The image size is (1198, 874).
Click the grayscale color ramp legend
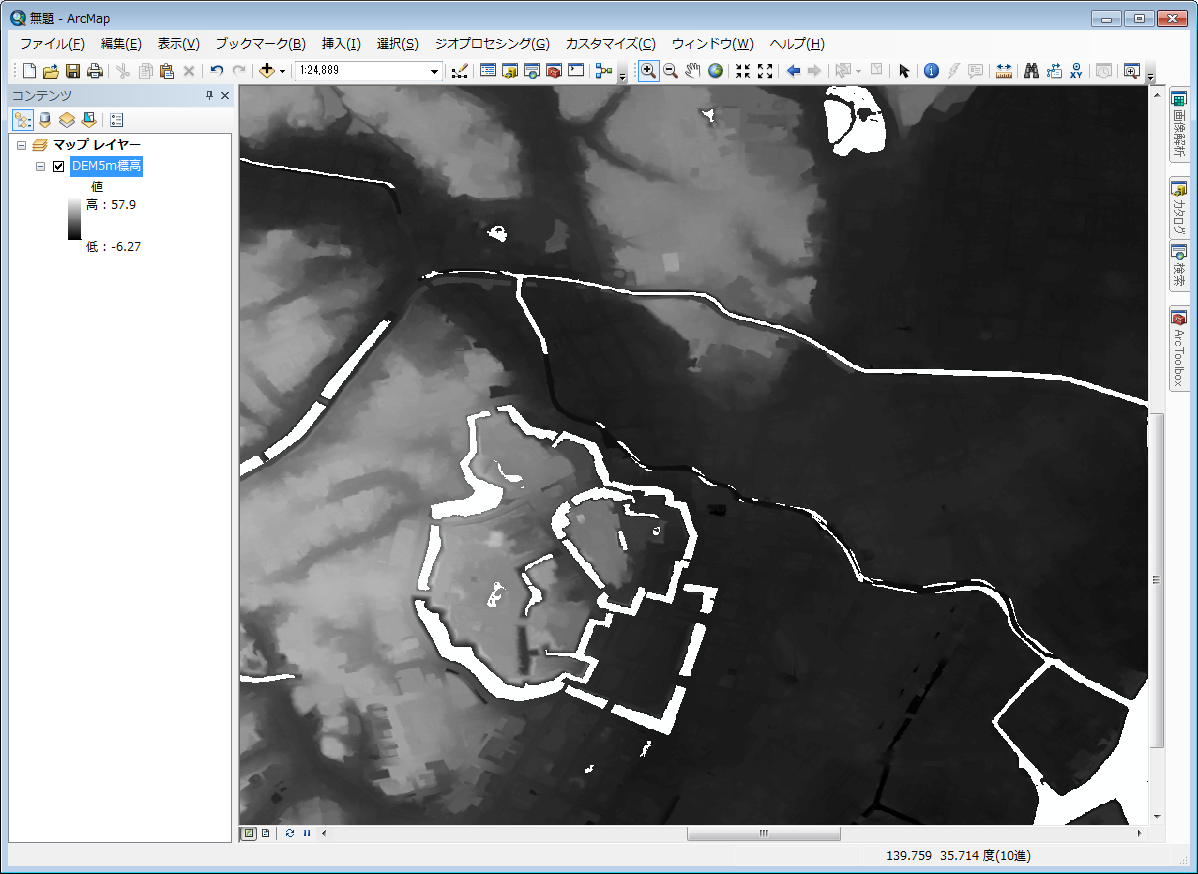pyautogui.click(x=74, y=219)
